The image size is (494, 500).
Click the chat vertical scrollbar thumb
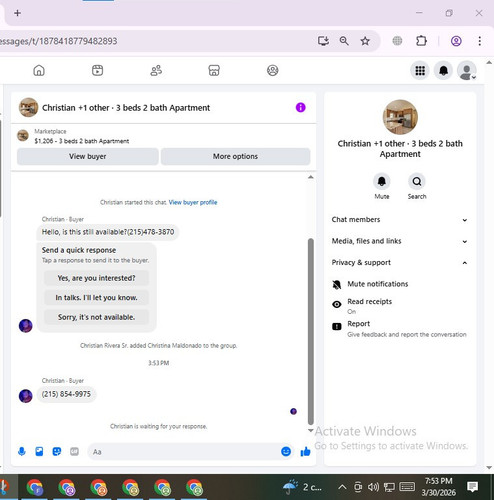coord(311,332)
